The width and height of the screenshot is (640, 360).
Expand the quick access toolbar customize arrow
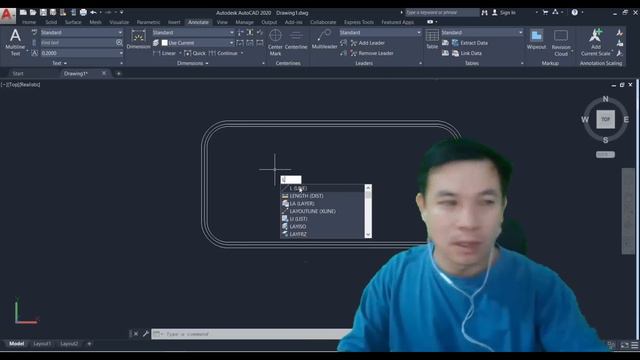pyautogui.click(x=122, y=13)
